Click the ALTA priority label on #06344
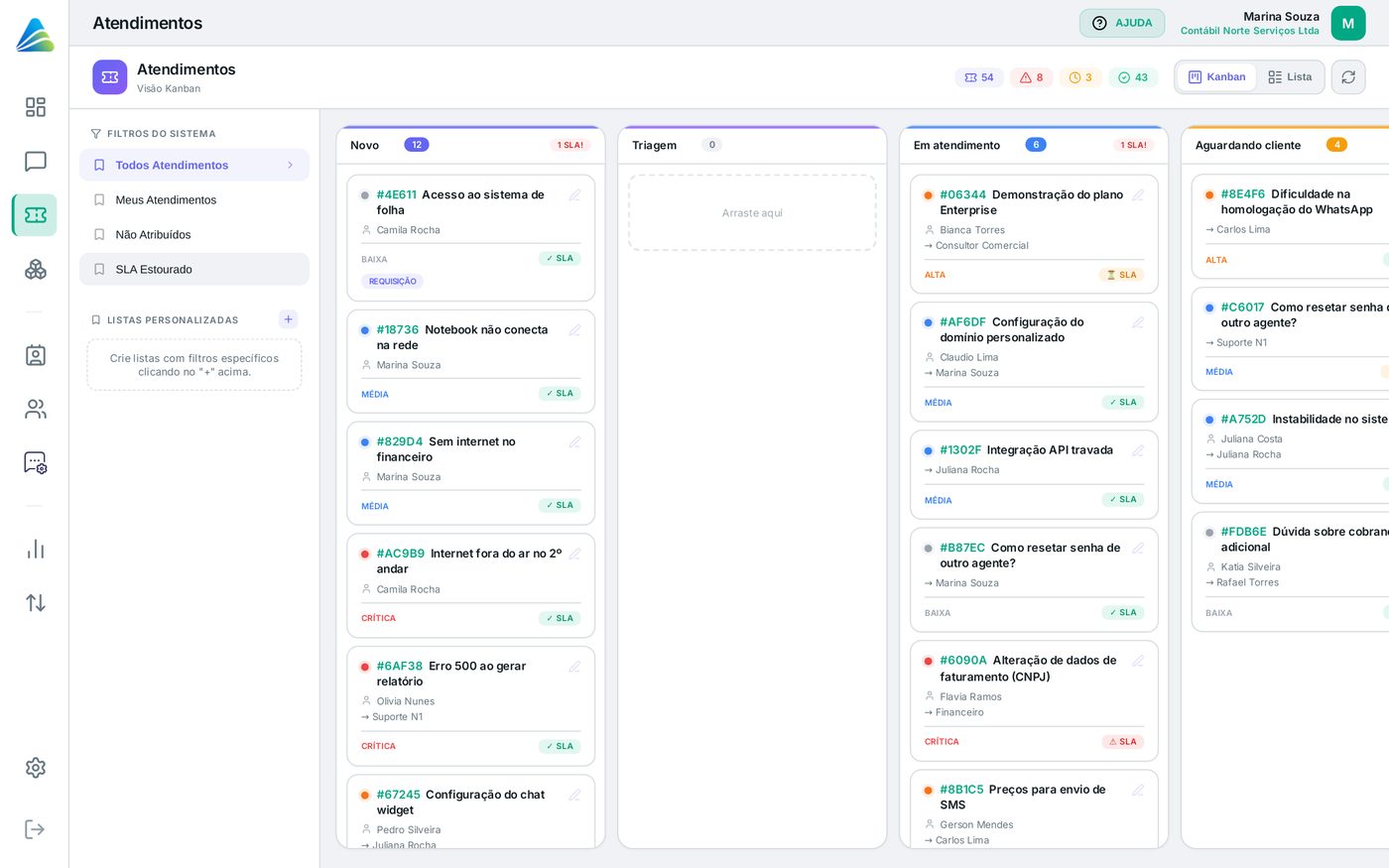Screen dimensions: 1389x868 935,275
